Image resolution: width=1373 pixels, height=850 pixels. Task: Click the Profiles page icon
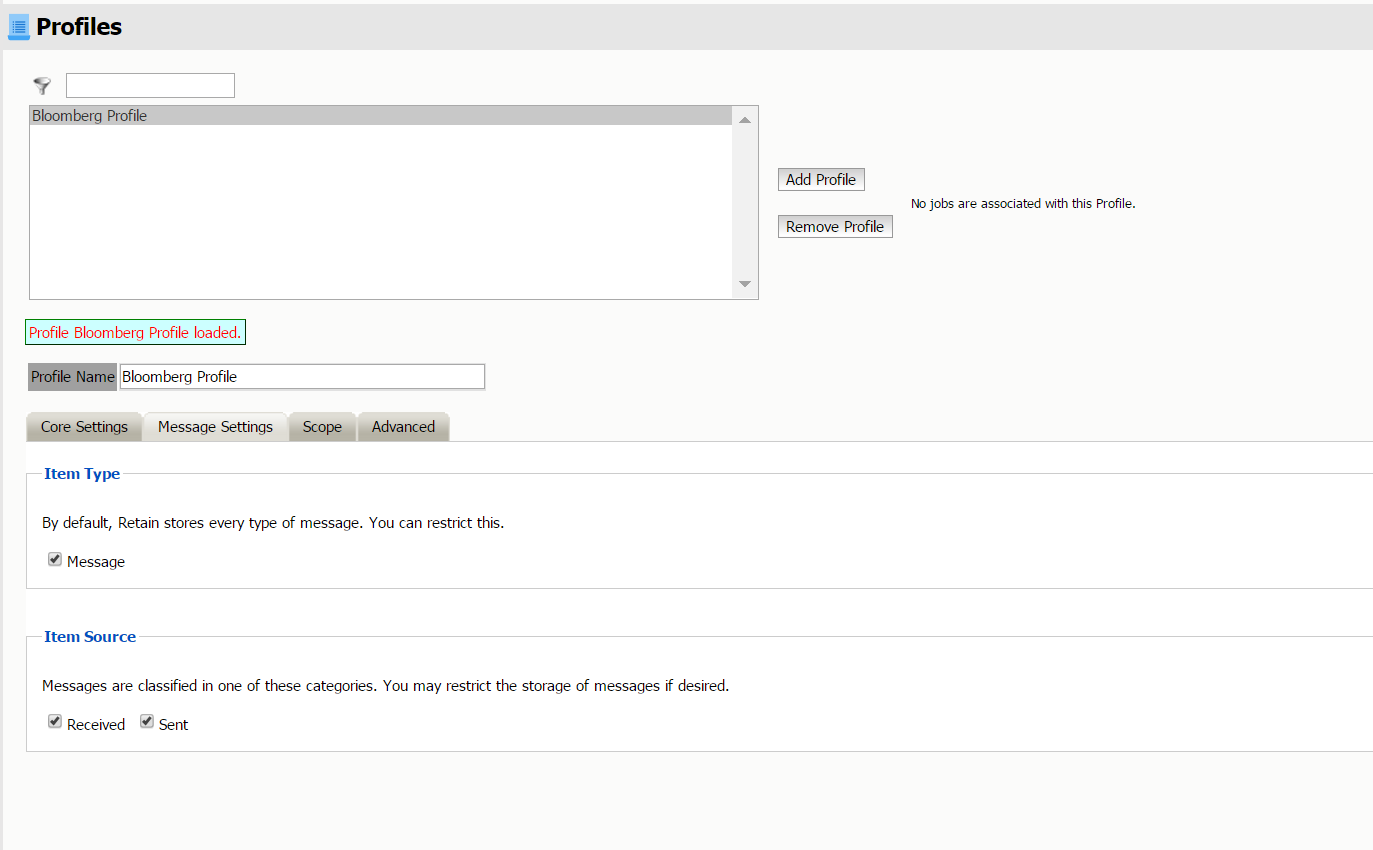[19, 28]
